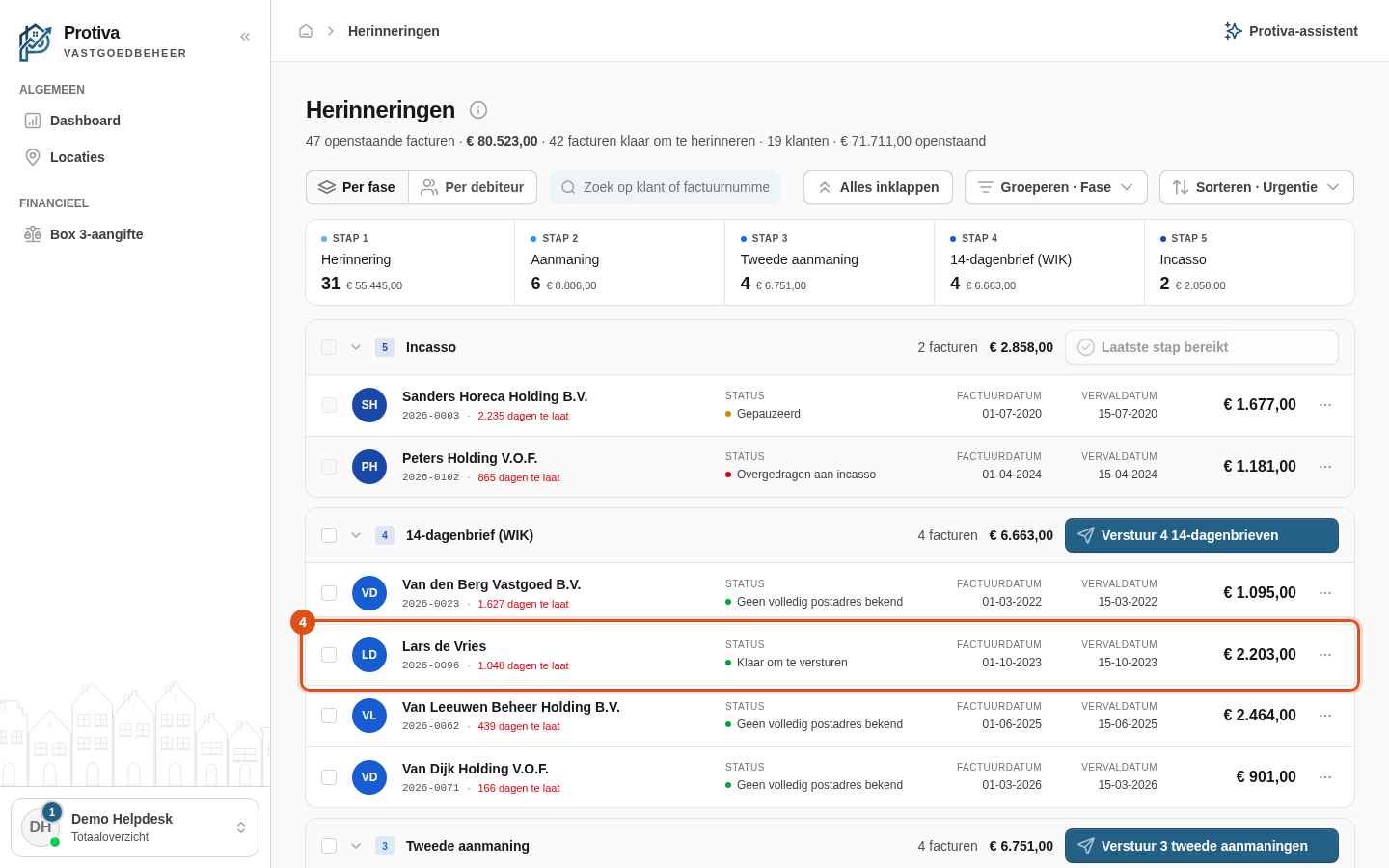Collapse the sidebar with double-chevron icon
Image resolution: width=1389 pixels, height=868 pixels.
tap(245, 37)
